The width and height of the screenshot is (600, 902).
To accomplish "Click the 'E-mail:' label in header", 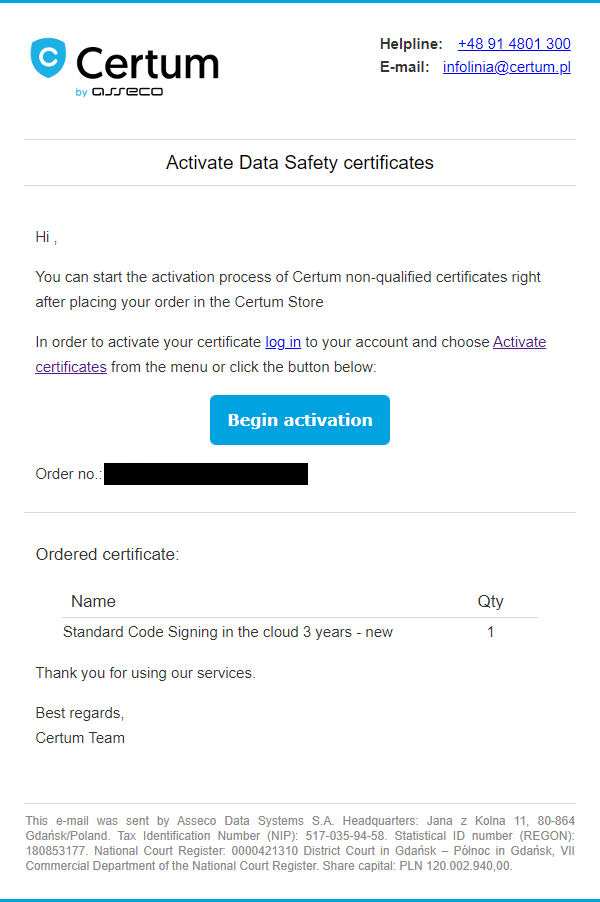I will 404,68.
